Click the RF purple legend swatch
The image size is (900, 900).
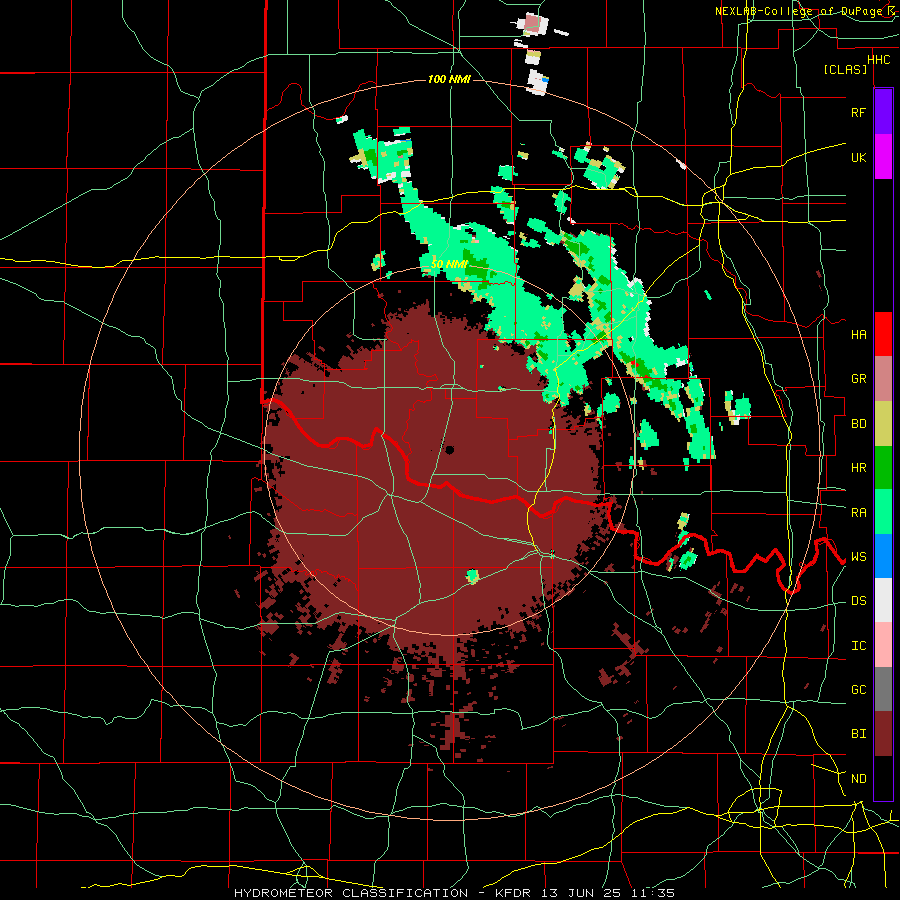[x=883, y=111]
